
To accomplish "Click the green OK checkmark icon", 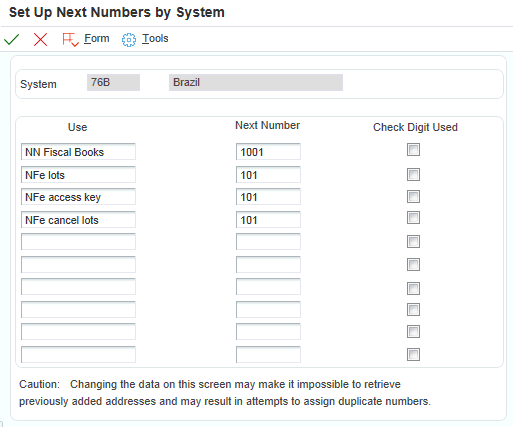I will [x=11, y=40].
